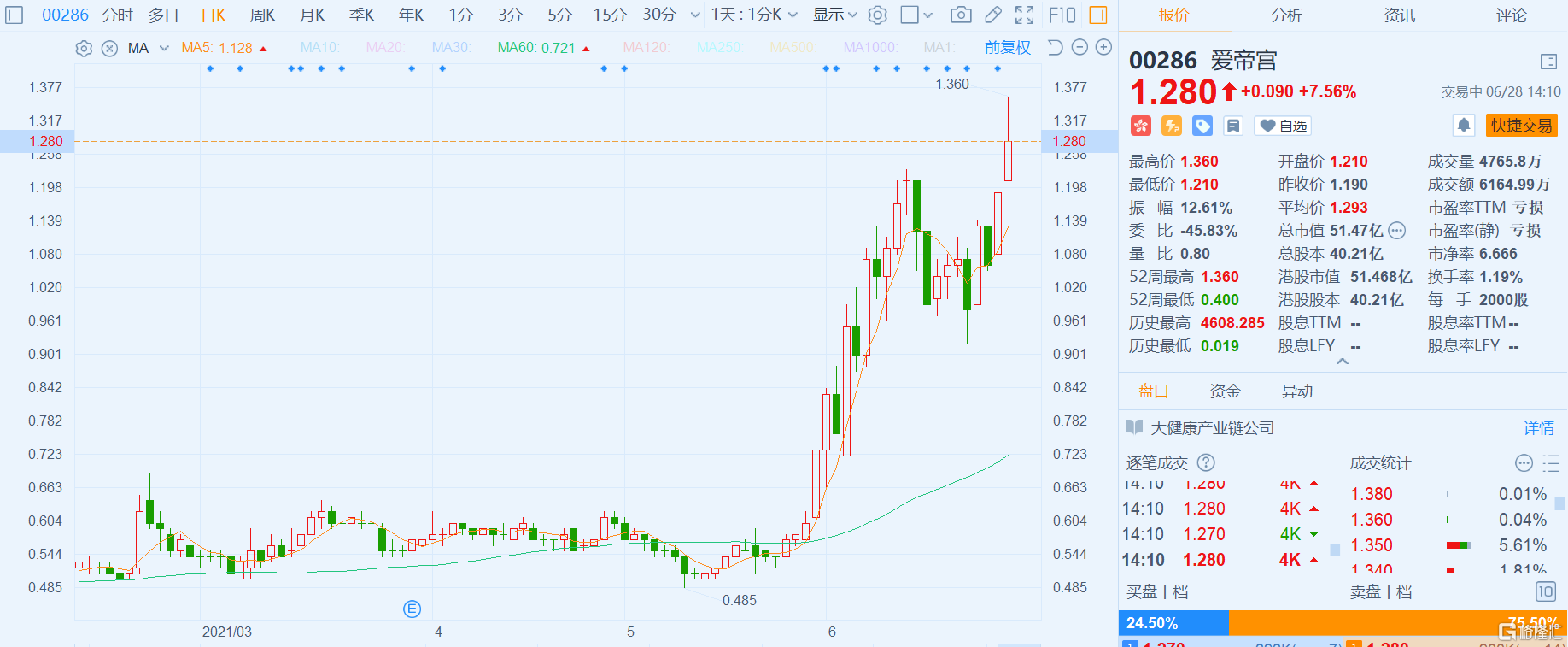Open the 显示 display dropdown
Viewport: 1568px width, 647px height.
pyautogui.click(x=834, y=15)
